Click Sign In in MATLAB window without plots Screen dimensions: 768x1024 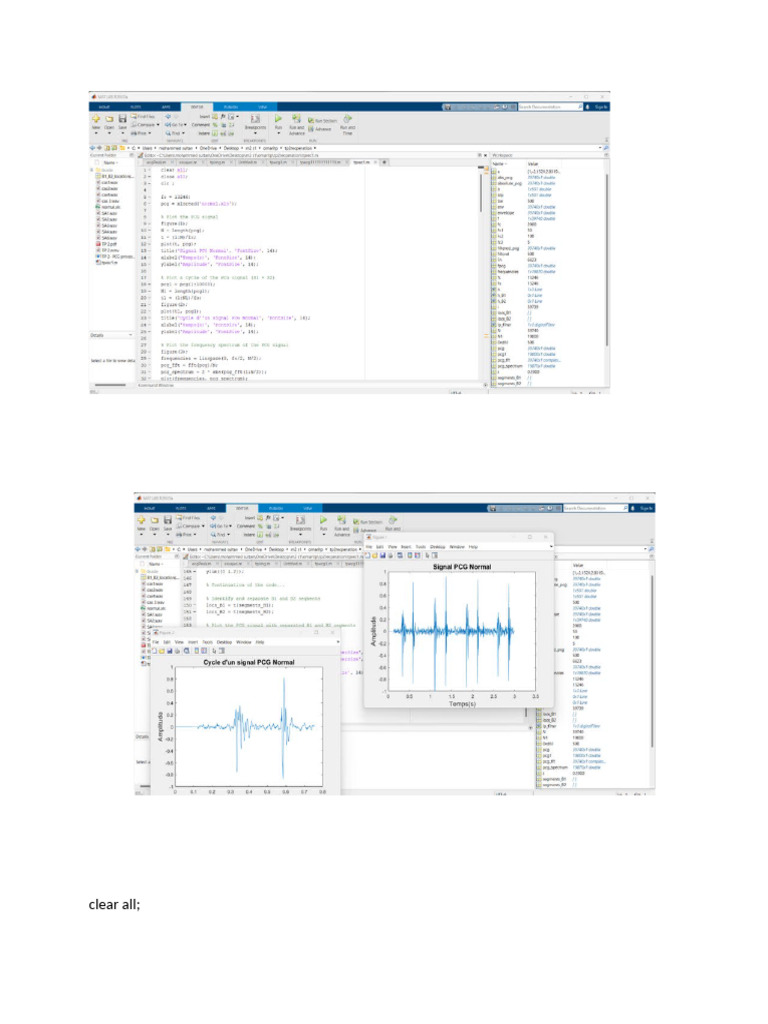pos(601,107)
